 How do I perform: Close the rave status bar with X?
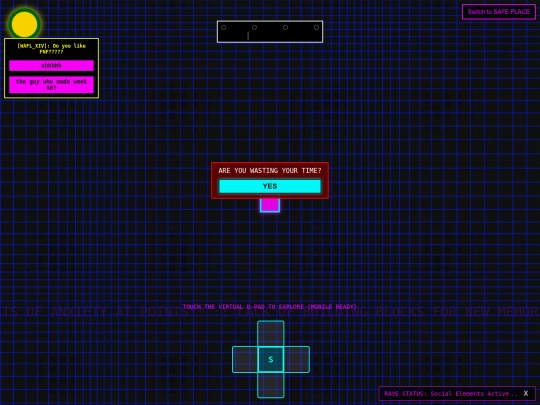(526, 393)
